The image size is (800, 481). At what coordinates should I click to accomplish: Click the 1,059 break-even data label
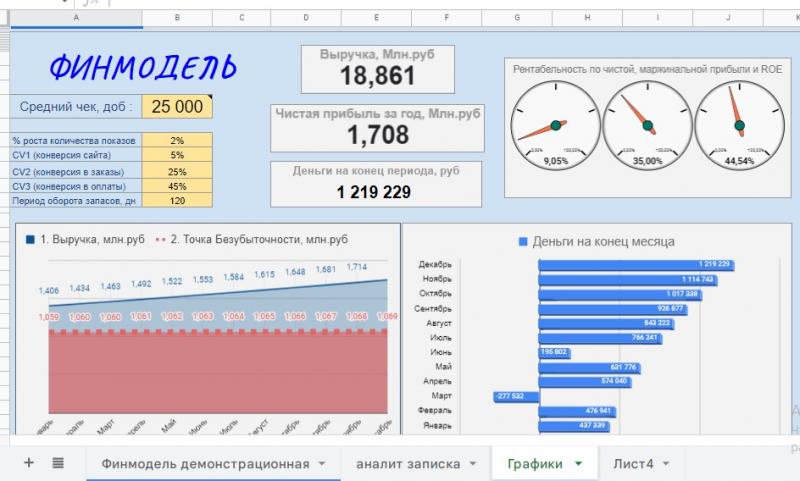[49, 317]
